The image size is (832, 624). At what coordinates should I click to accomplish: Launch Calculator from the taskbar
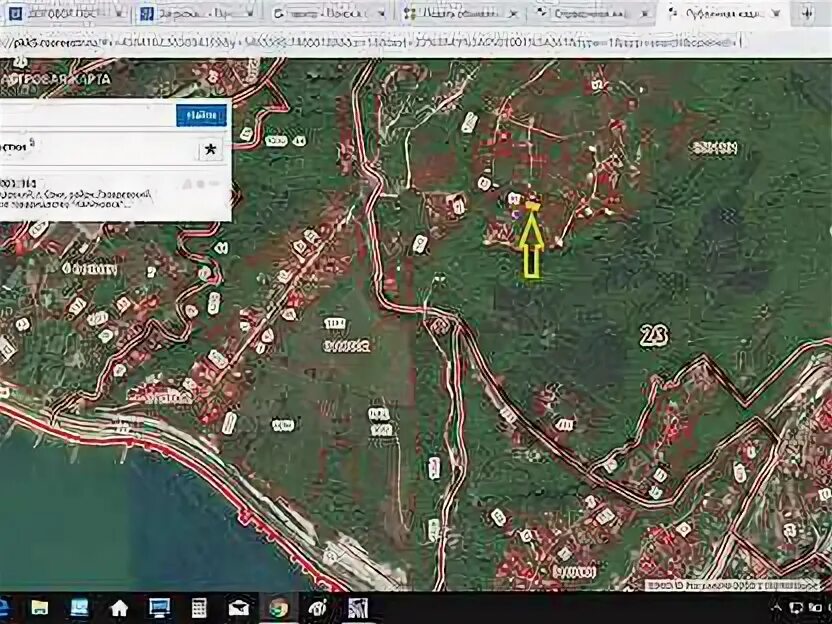pos(199,608)
